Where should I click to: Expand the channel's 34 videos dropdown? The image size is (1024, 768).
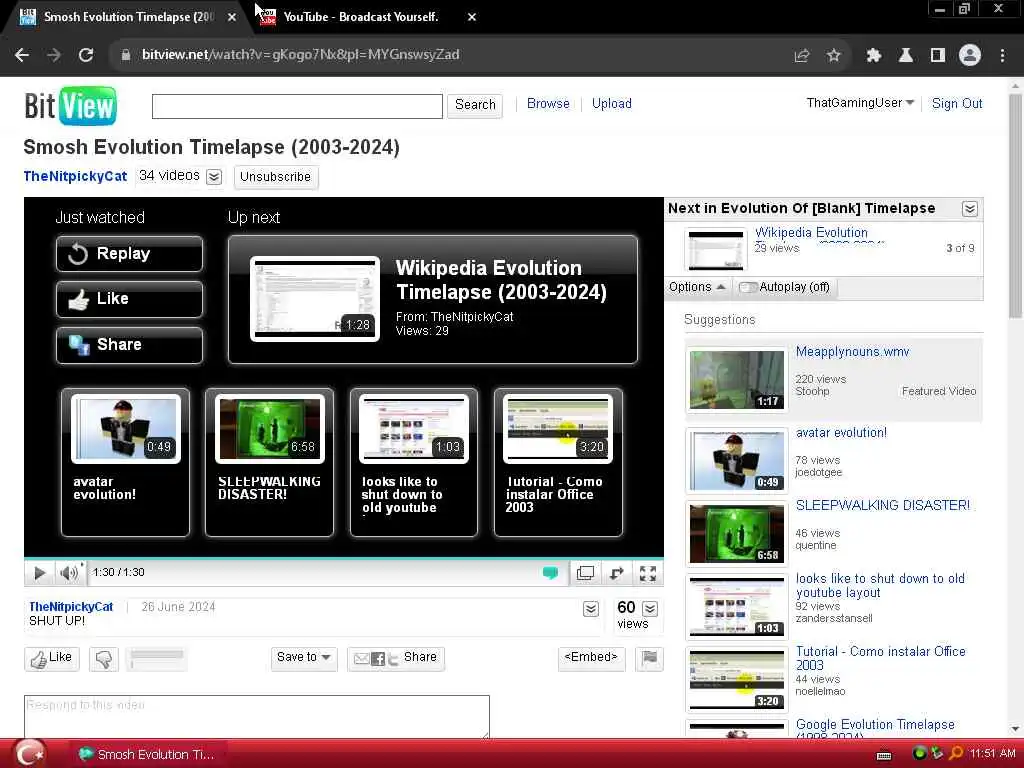pyautogui.click(x=214, y=177)
